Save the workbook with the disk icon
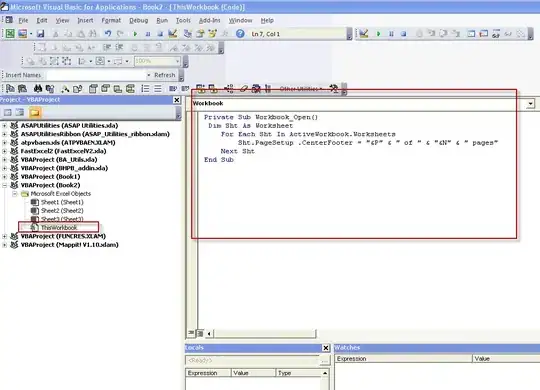 coord(40,33)
